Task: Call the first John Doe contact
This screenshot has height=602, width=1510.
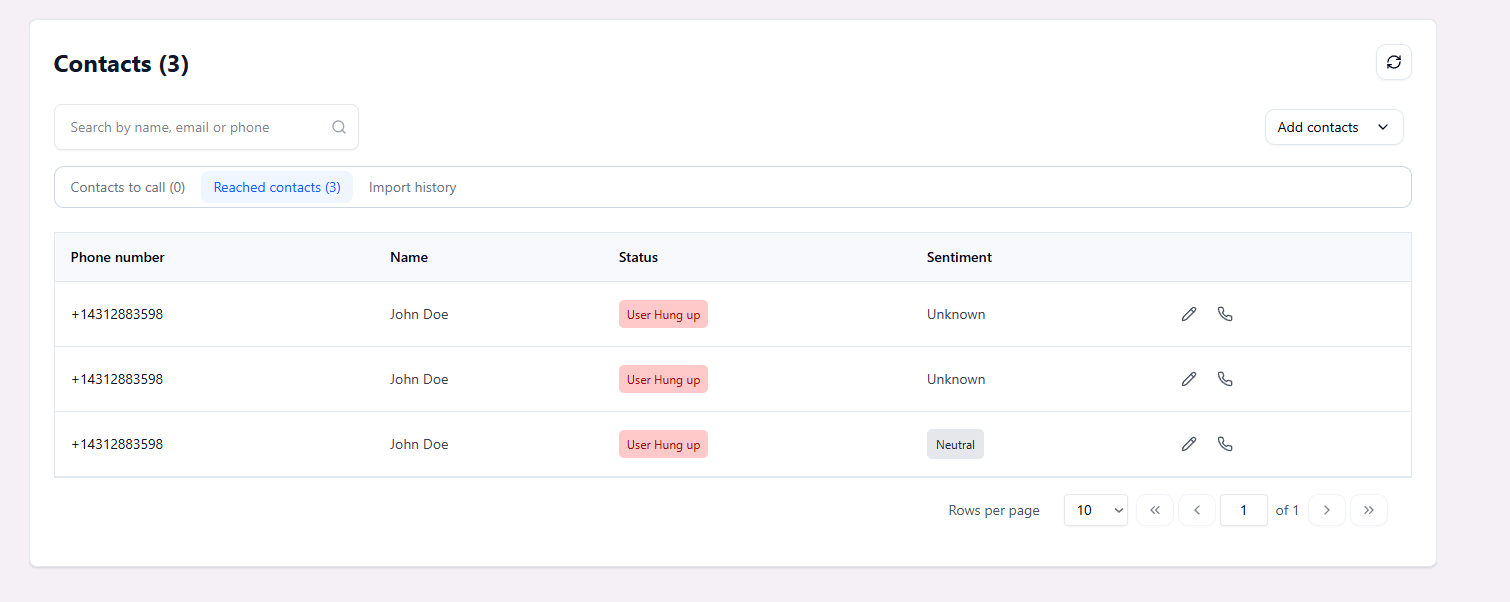Action: (x=1225, y=314)
